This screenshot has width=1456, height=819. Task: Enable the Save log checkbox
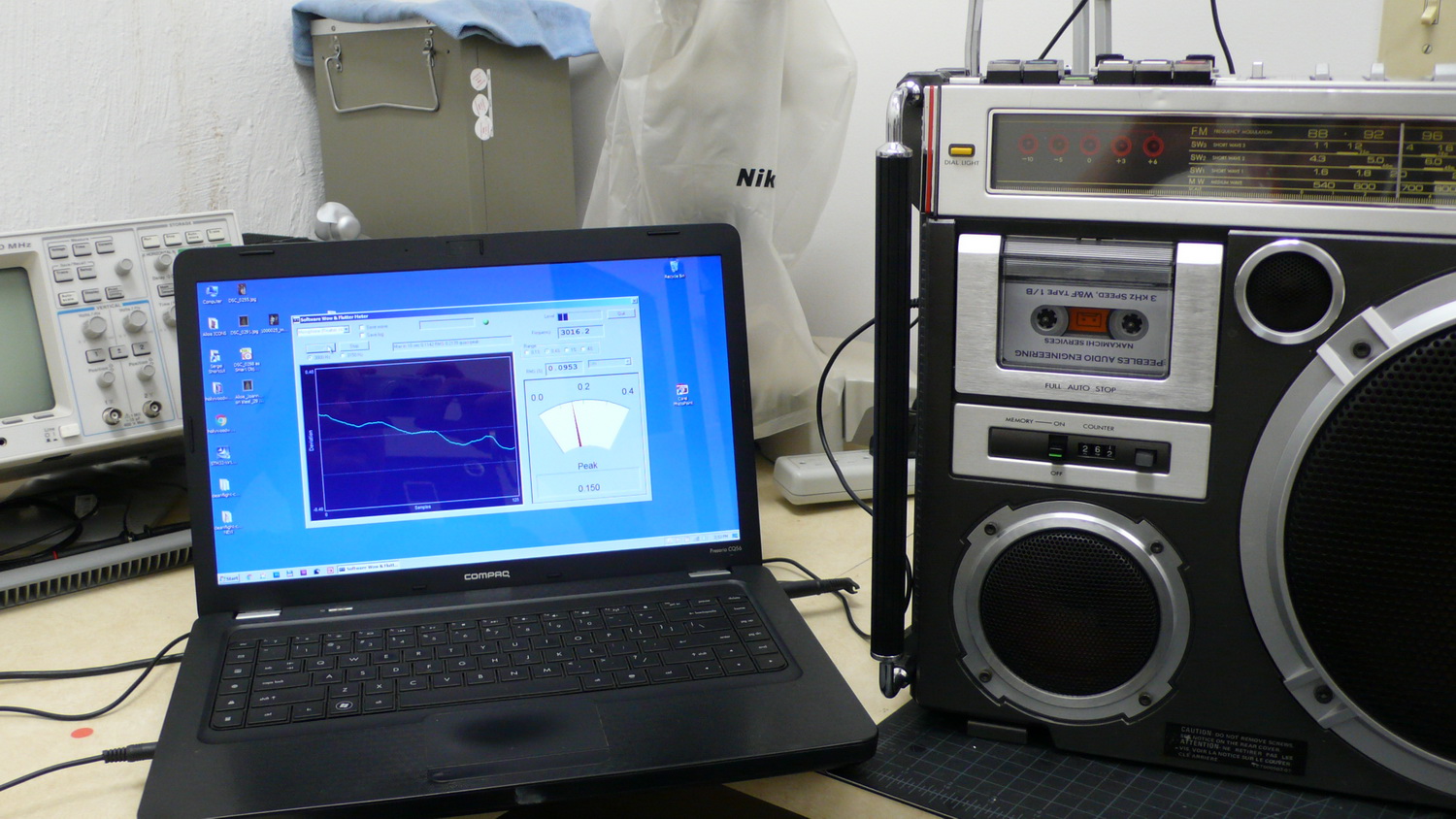[362, 335]
